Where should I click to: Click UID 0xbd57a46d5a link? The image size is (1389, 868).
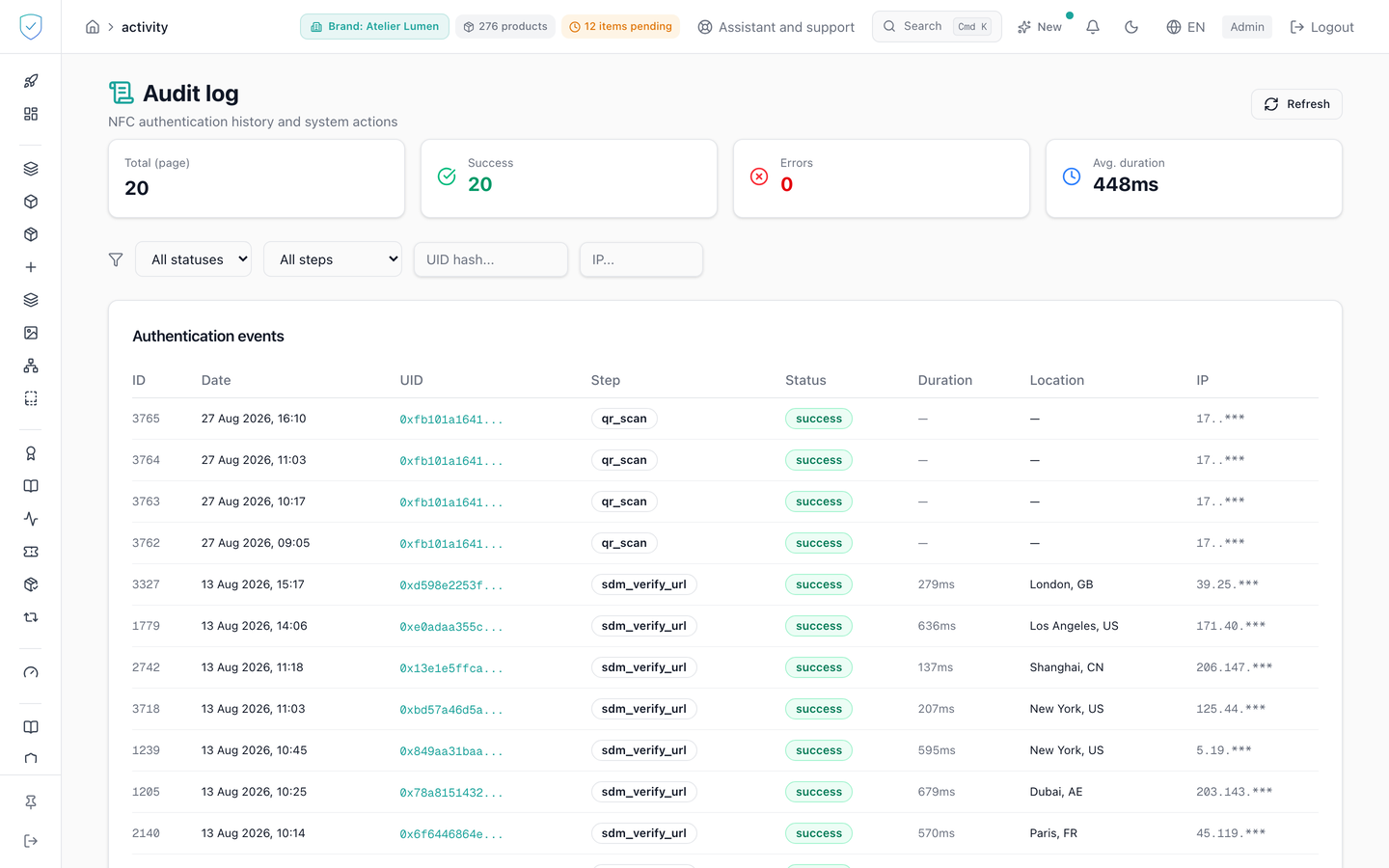coord(451,710)
